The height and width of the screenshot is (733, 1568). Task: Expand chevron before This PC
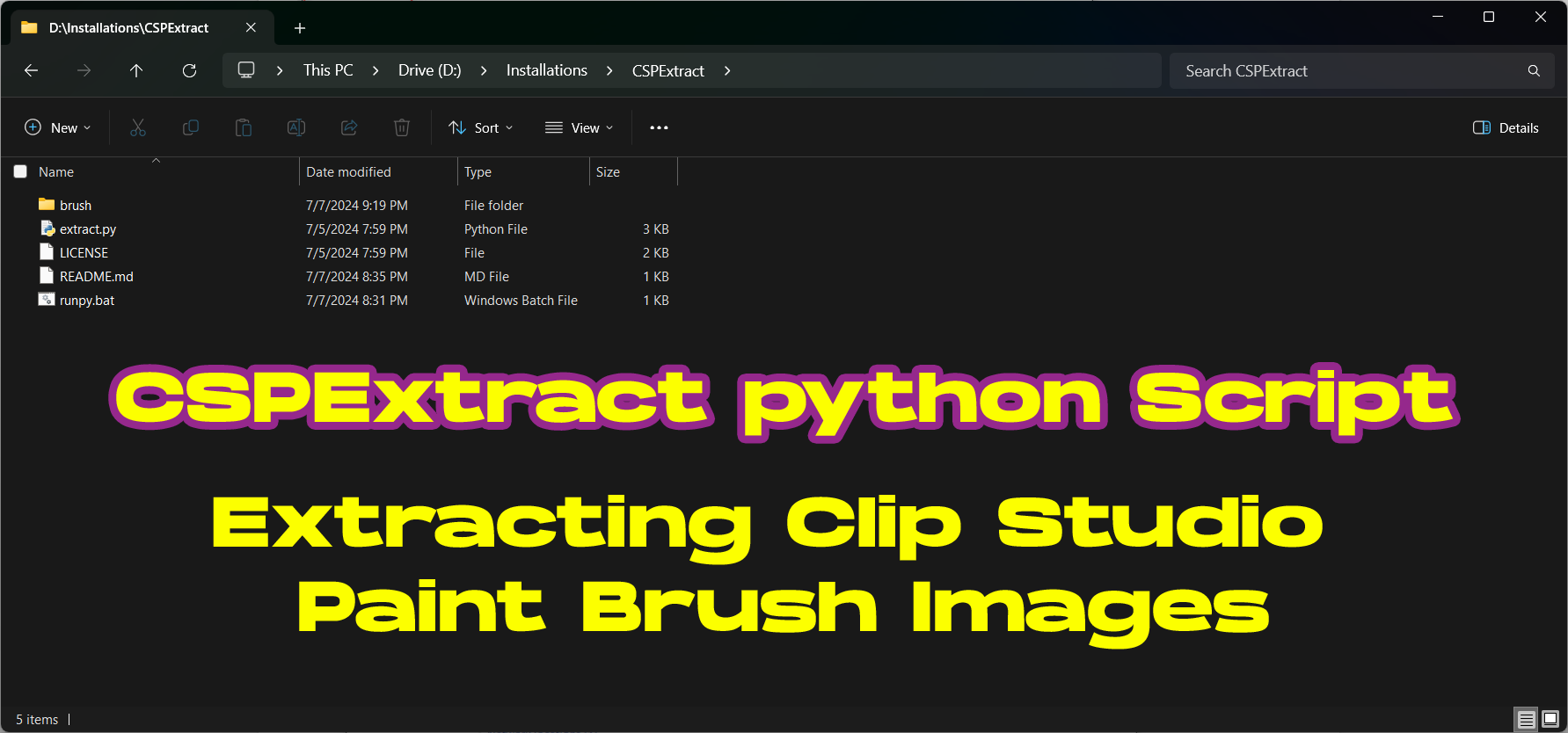tap(280, 70)
